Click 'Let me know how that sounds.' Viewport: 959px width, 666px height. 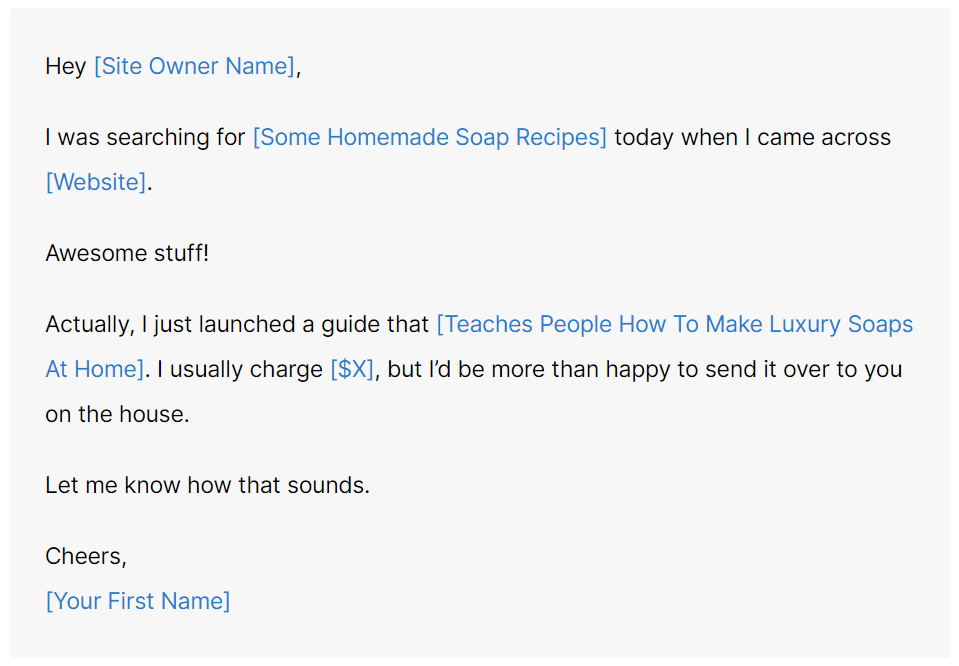click(207, 486)
